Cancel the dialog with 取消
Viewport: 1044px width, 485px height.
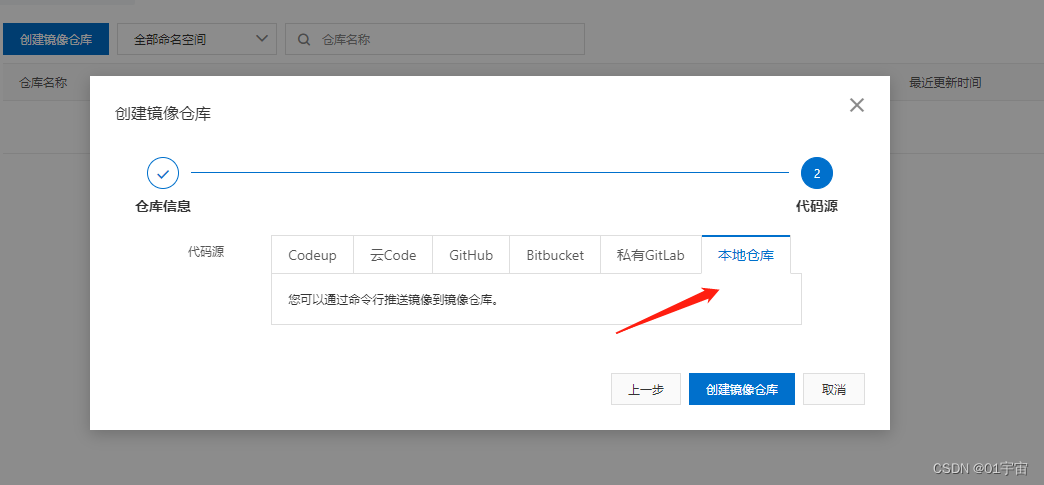click(x=834, y=389)
